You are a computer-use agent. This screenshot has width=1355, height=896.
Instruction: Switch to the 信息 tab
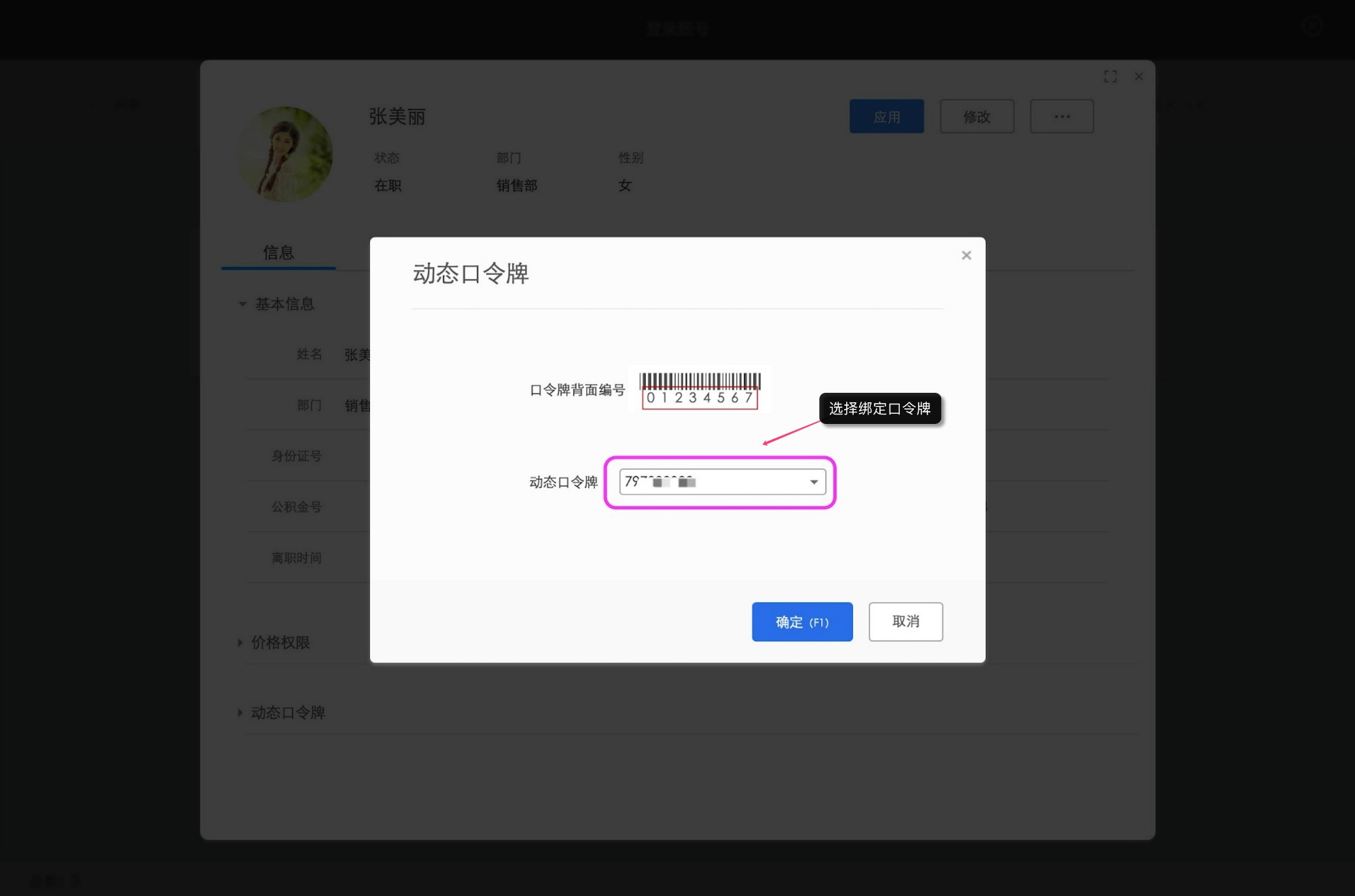click(278, 252)
